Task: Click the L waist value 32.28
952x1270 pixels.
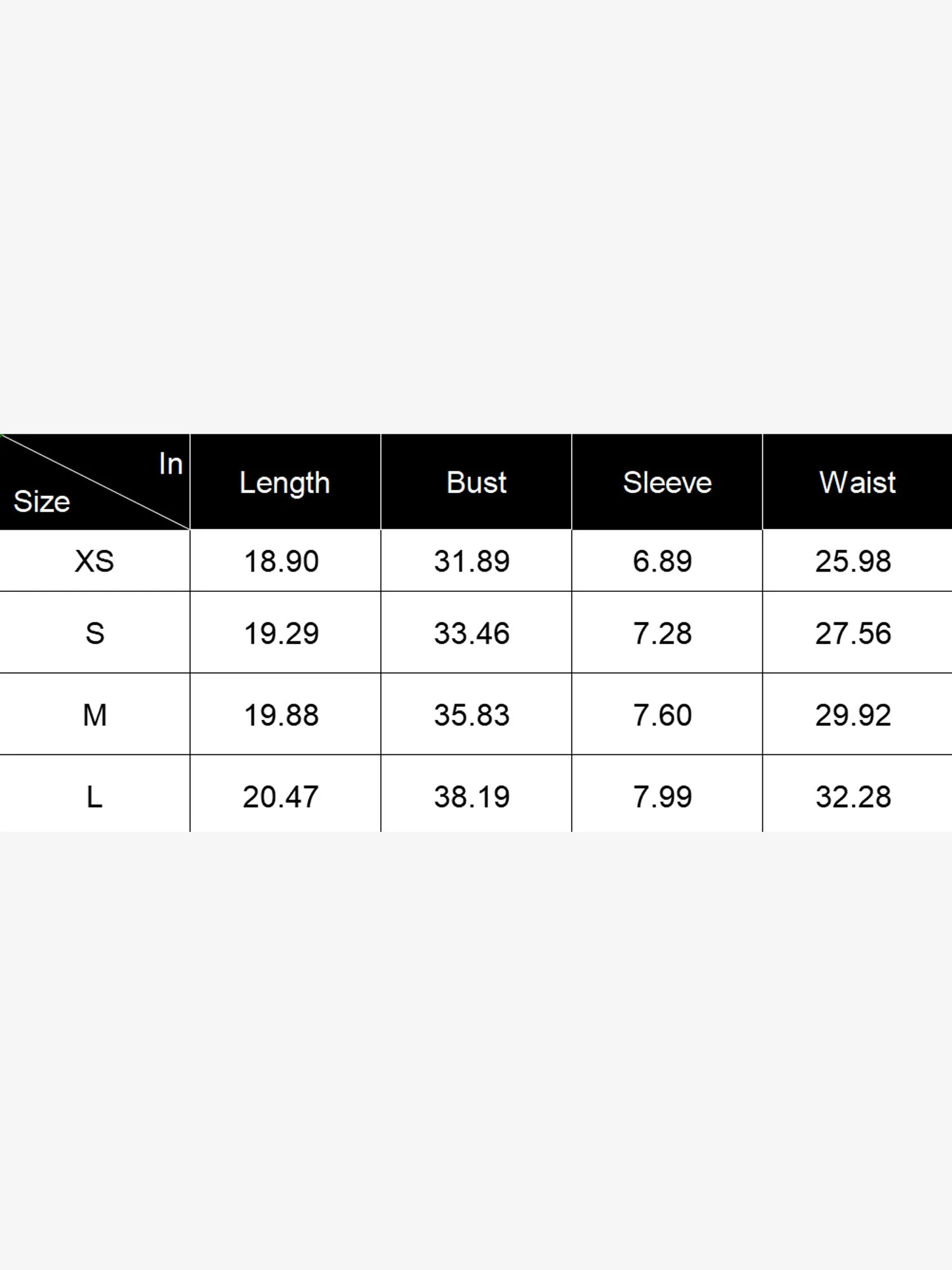Action: tap(853, 796)
